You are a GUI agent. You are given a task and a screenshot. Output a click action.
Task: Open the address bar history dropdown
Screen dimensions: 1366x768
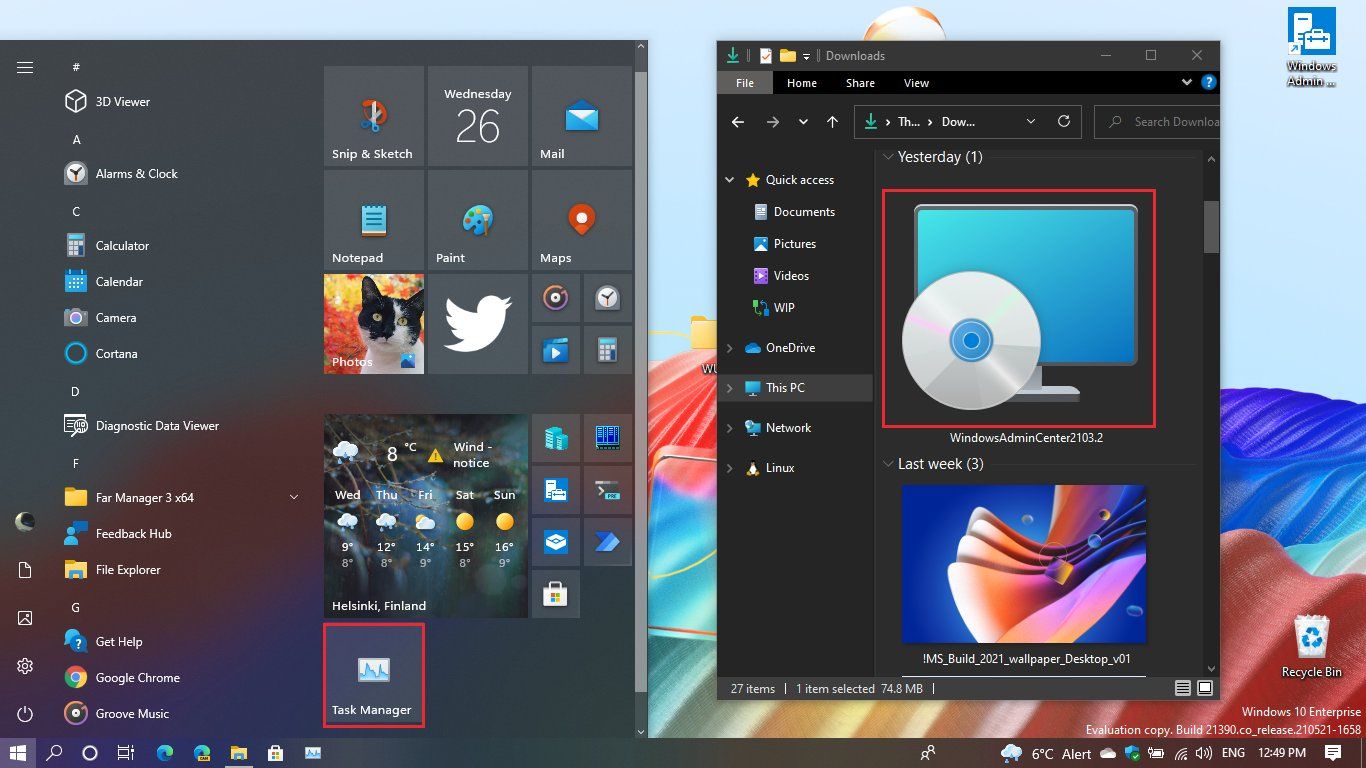1031,122
